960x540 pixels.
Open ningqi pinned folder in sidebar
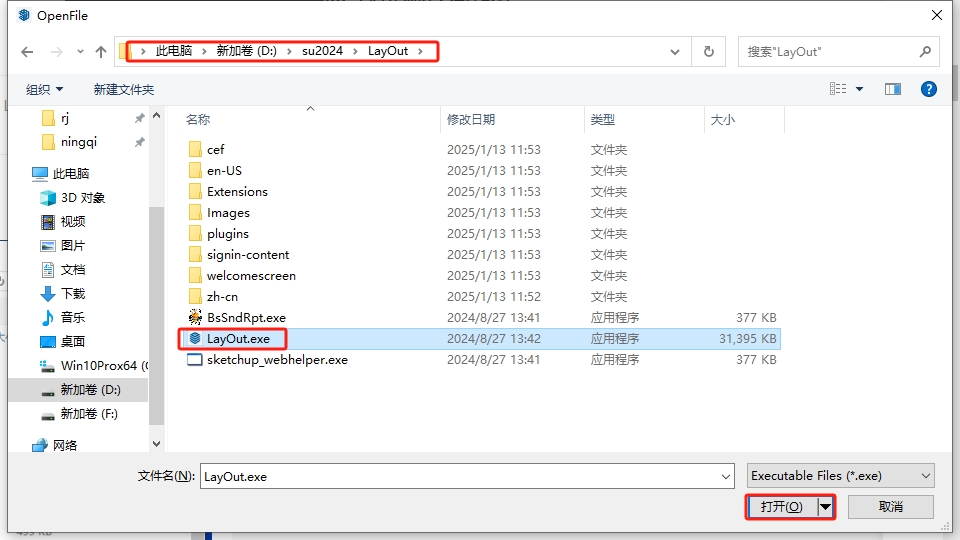coord(78,141)
